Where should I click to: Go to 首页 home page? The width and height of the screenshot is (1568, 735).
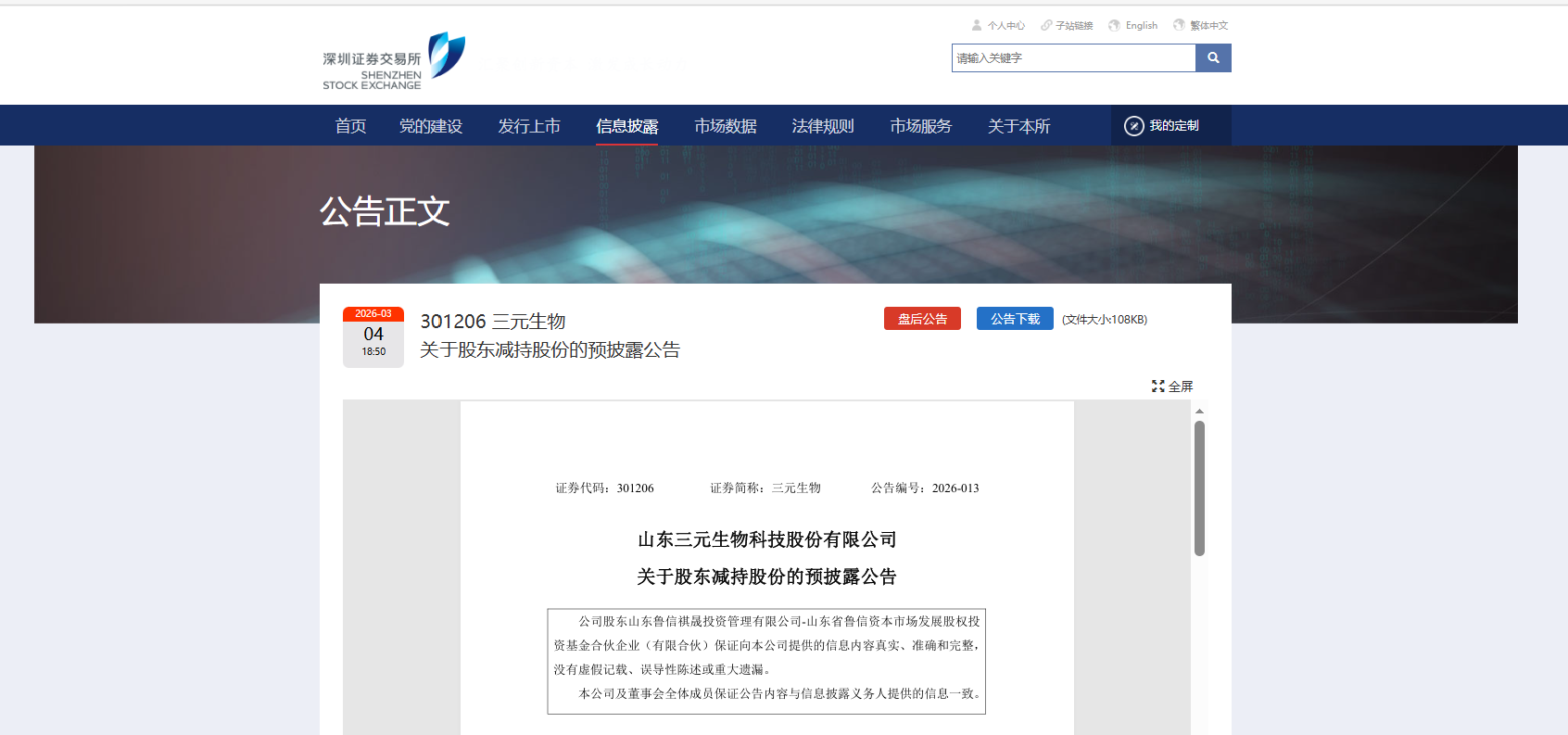tap(350, 126)
